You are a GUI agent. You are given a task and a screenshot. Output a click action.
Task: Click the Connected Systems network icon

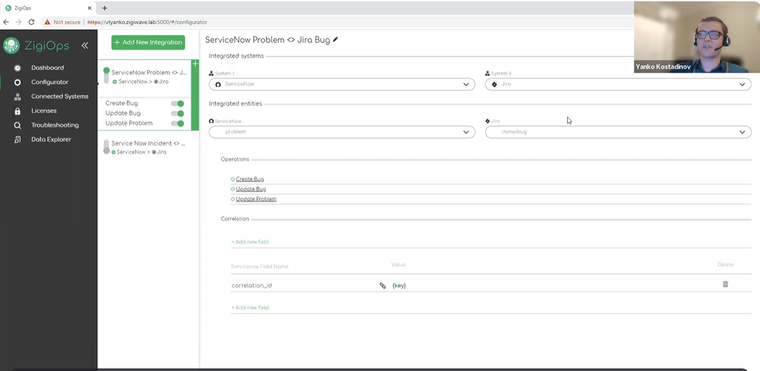point(17,97)
